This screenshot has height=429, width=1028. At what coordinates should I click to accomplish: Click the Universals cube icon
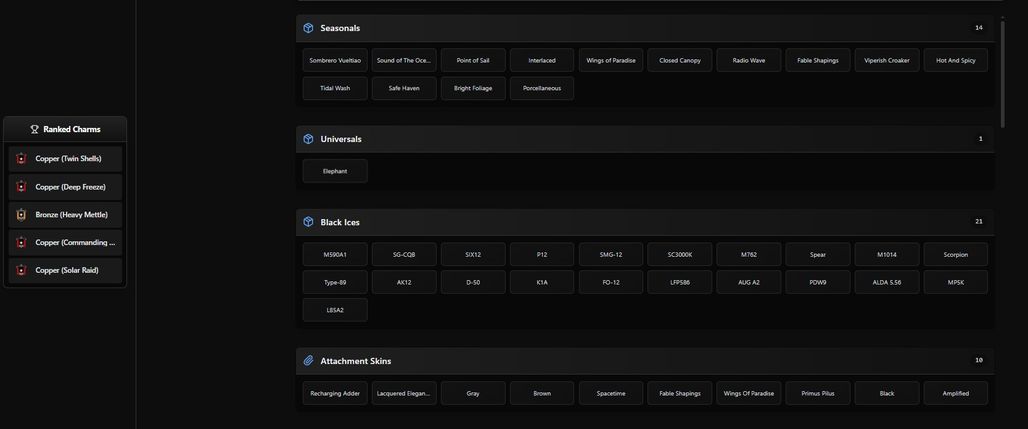(308, 139)
